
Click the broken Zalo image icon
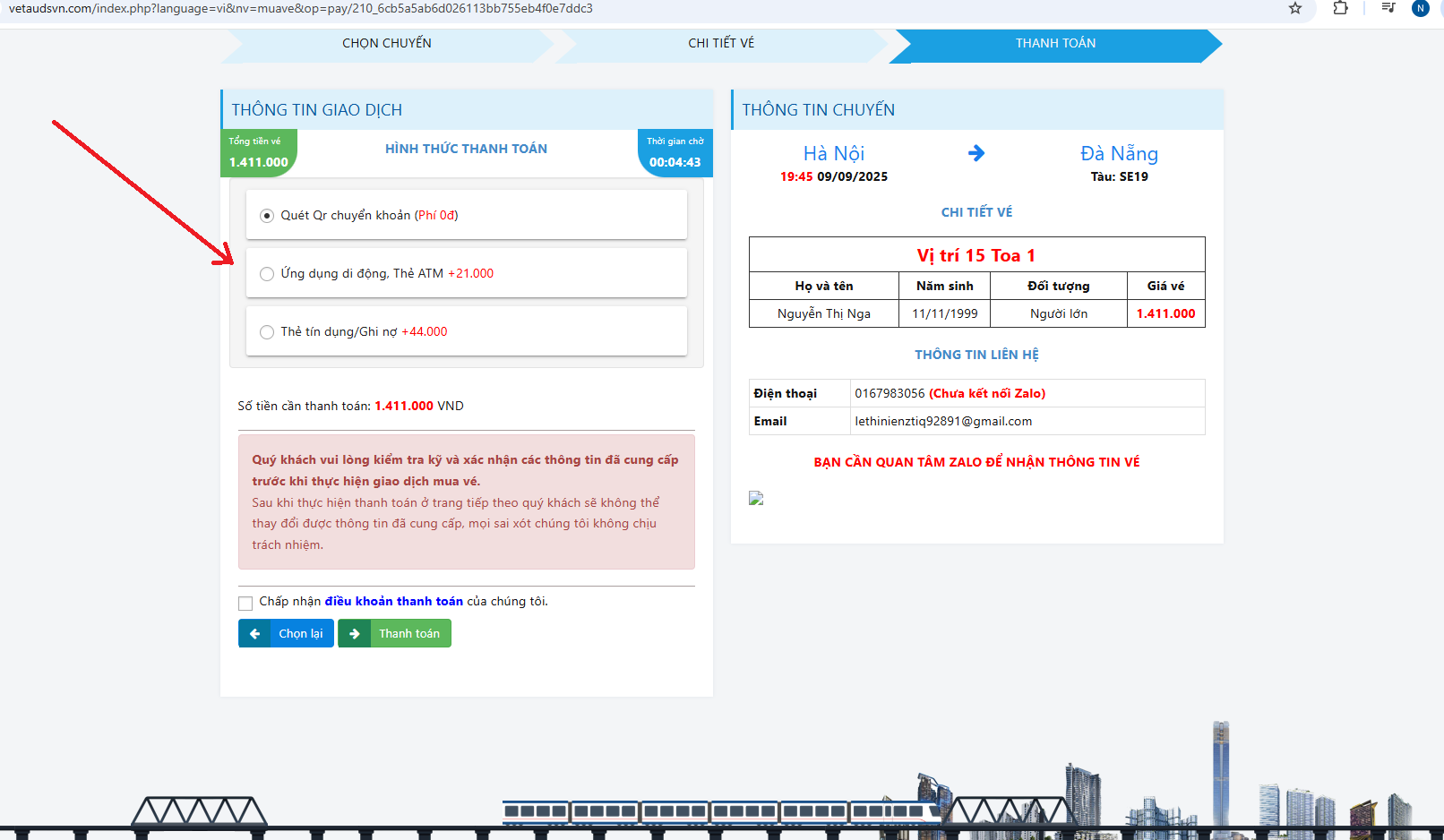756,499
